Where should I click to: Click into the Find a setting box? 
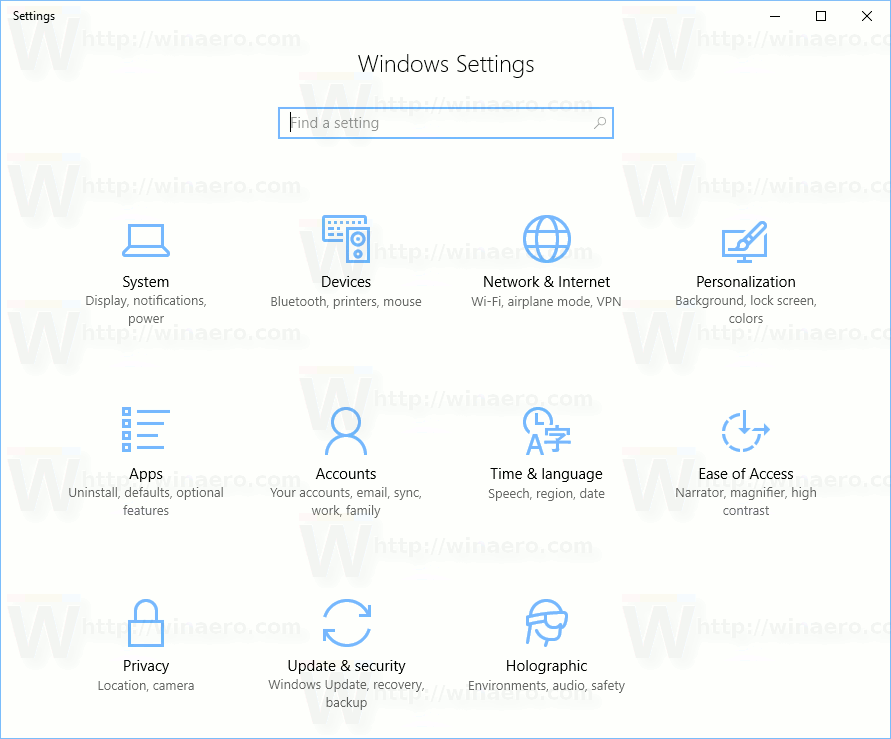[x=446, y=123]
